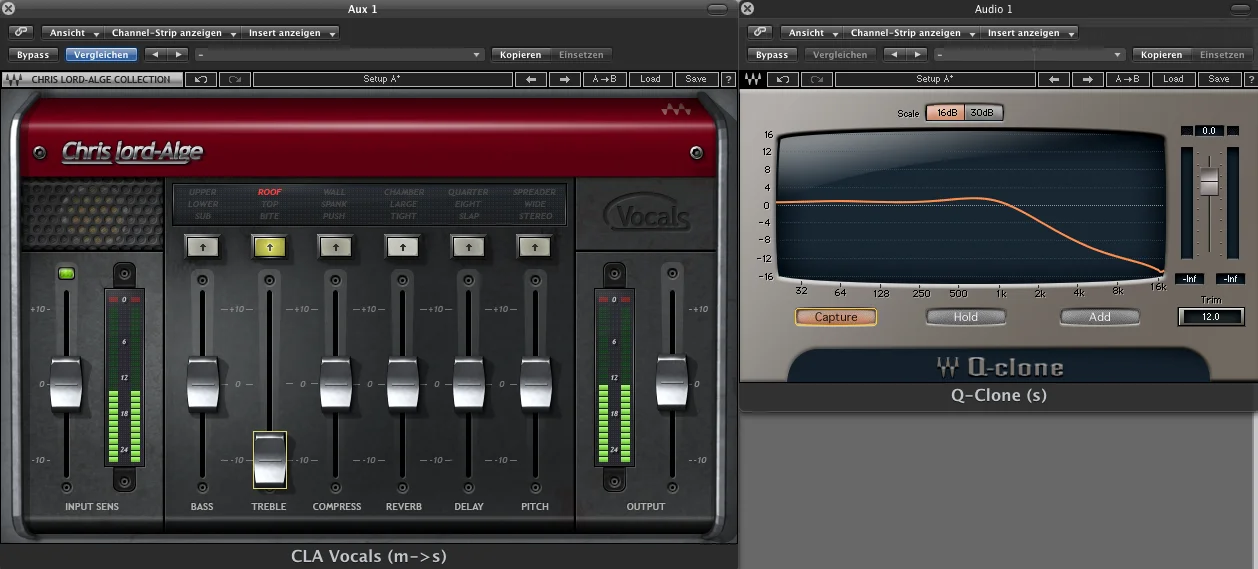Viewport: 1258px width, 569px height.
Task: Step to previous setting in the Audio 1 window
Action: [894, 55]
